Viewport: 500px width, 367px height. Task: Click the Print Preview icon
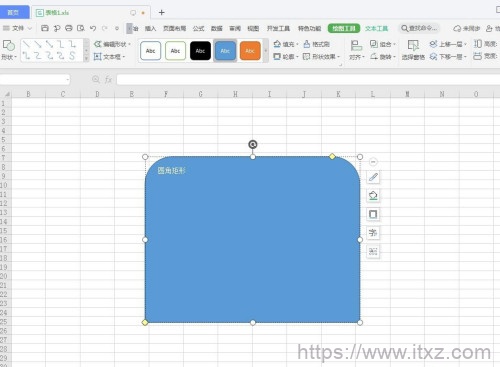pos(81,28)
